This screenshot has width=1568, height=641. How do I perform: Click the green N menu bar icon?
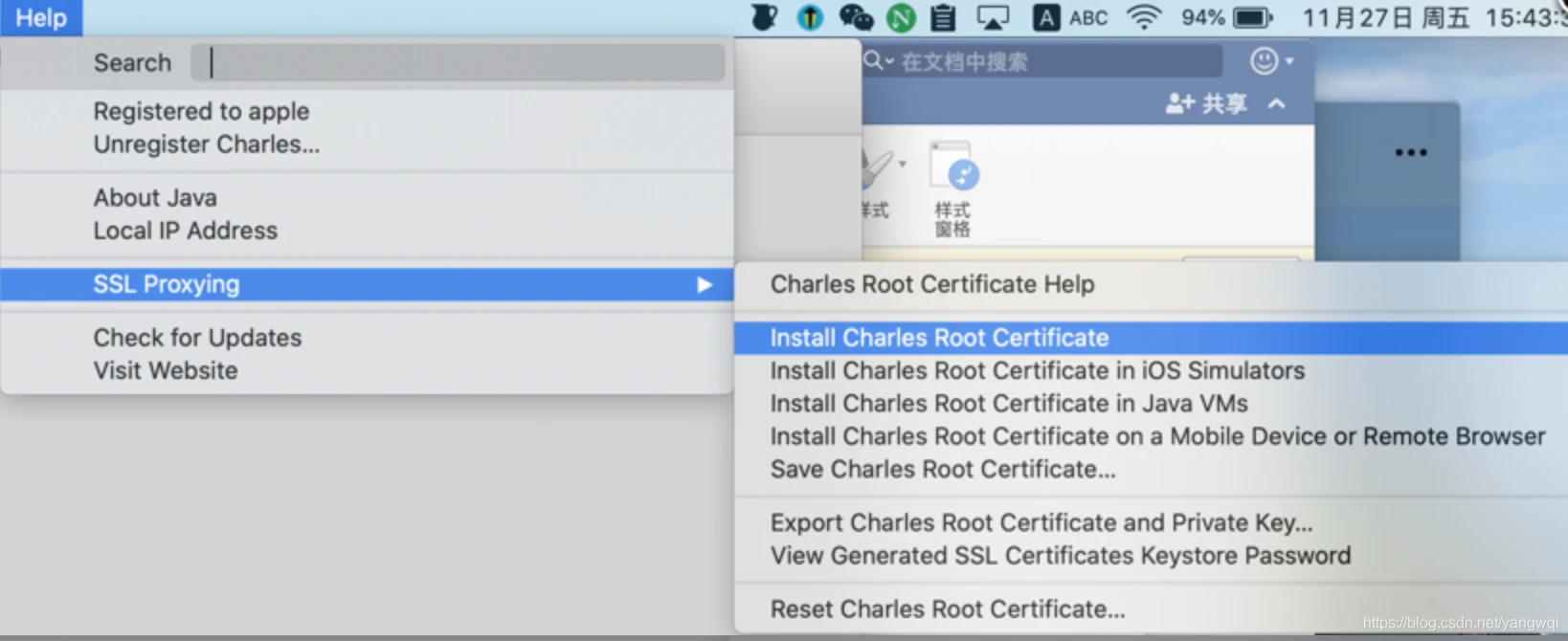[901, 17]
